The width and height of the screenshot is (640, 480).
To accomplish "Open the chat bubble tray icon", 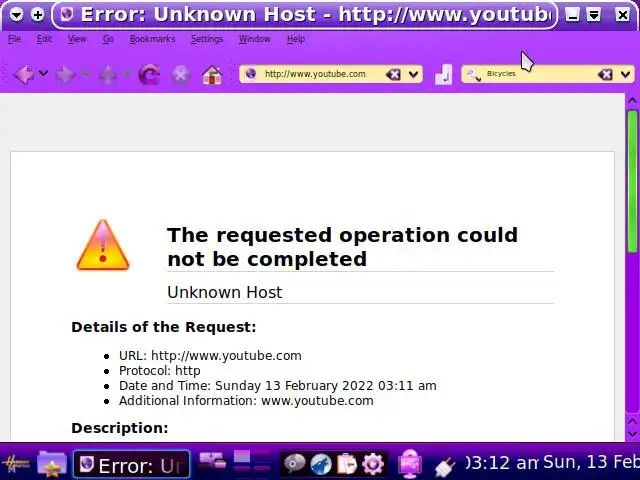I will [295, 464].
